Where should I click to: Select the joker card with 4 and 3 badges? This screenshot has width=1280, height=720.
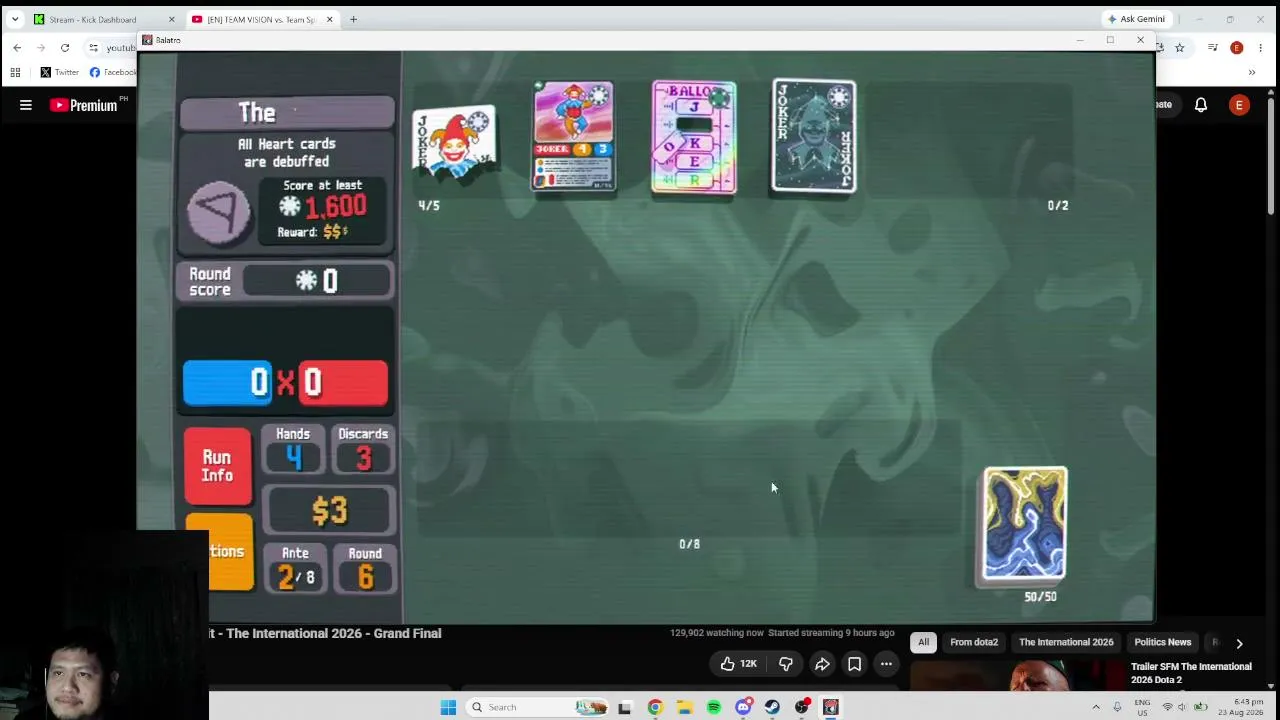(x=573, y=136)
